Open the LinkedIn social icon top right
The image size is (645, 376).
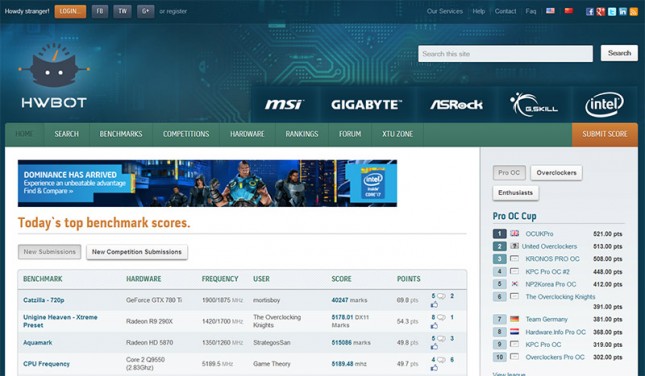point(623,12)
